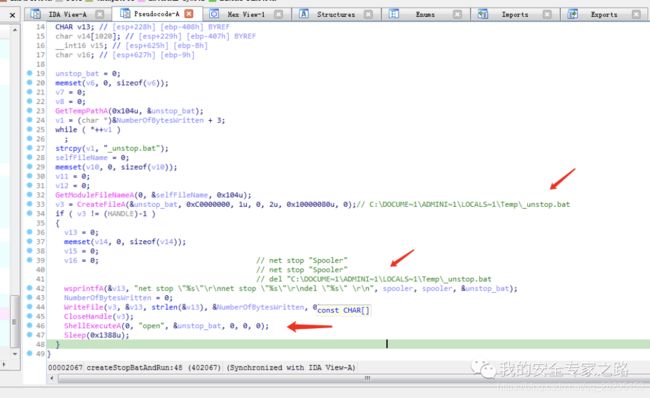Image resolution: width=650 pixels, height=398 pixels.
Task: Toggle breakpoint dot on line 49
Action: pos(30,353)
